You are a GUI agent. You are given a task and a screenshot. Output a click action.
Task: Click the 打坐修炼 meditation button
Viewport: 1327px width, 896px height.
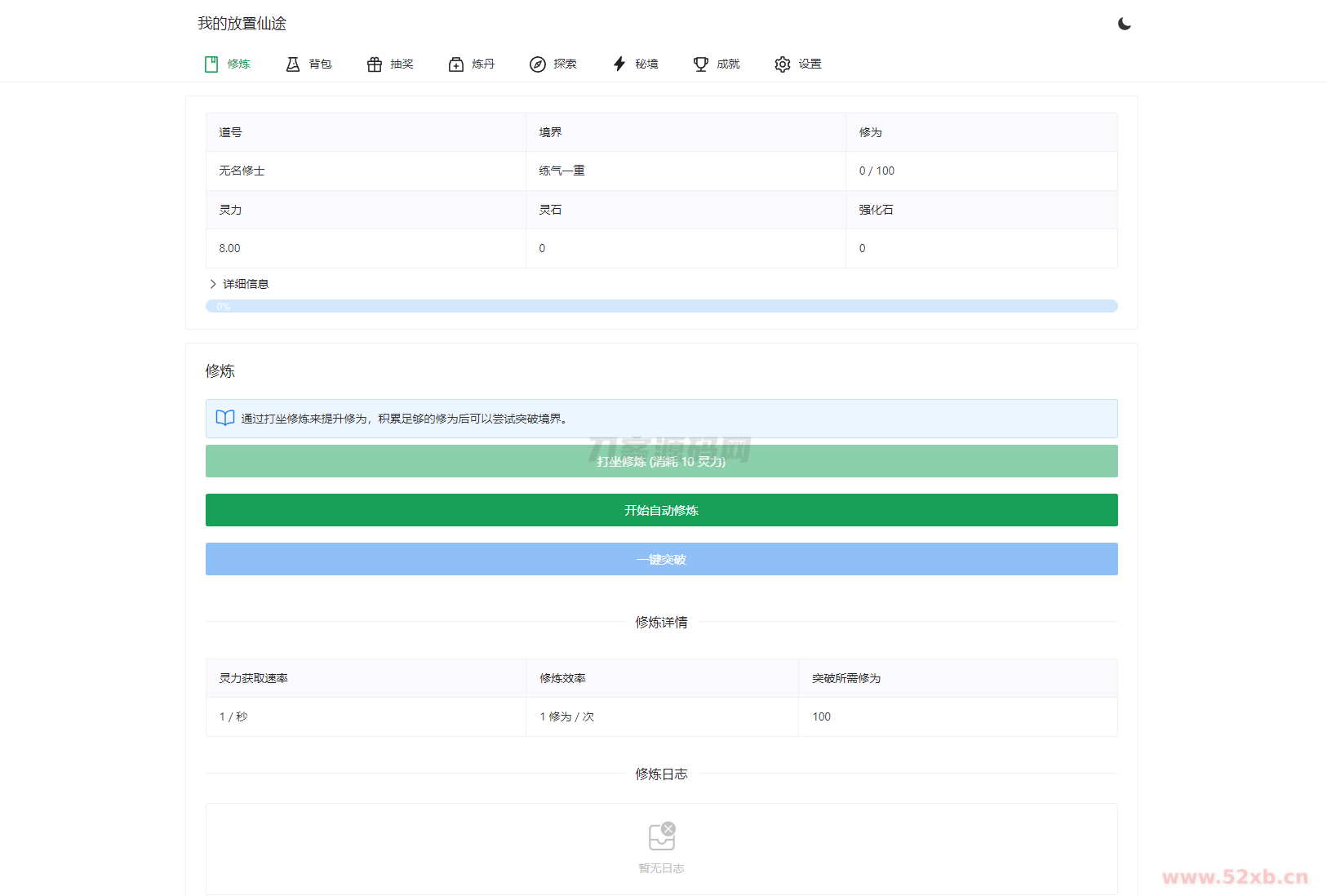click(x=661, y=461)
